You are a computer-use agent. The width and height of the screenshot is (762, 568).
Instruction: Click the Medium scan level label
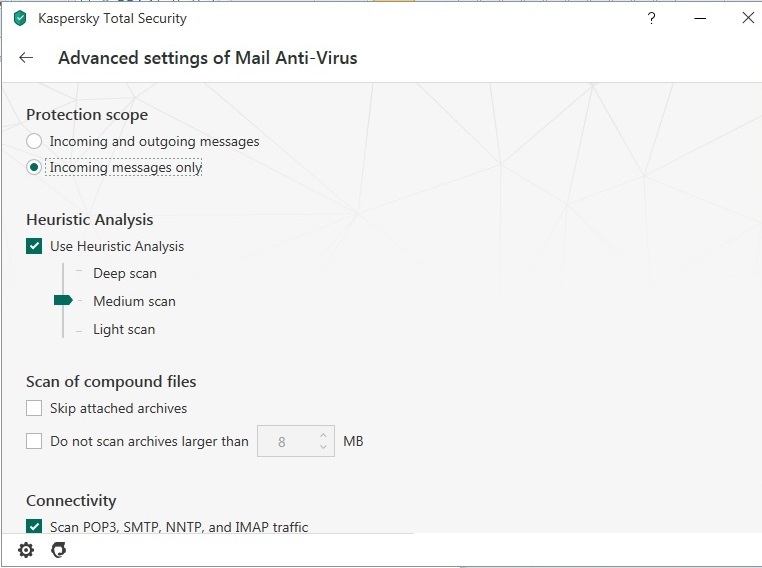[x=134, y=301]
